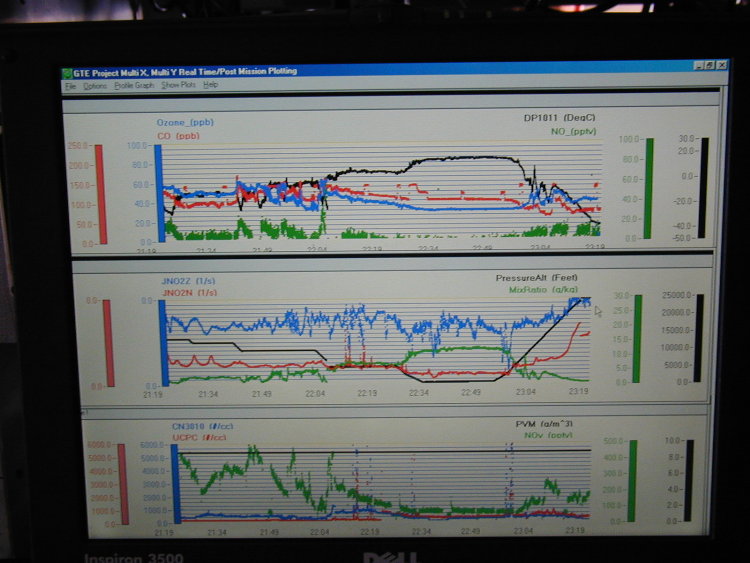The width and height of the screenshot is (750, 563).
Task: Close the GTE Project plotting window
Action: click(x=722, y=65)
